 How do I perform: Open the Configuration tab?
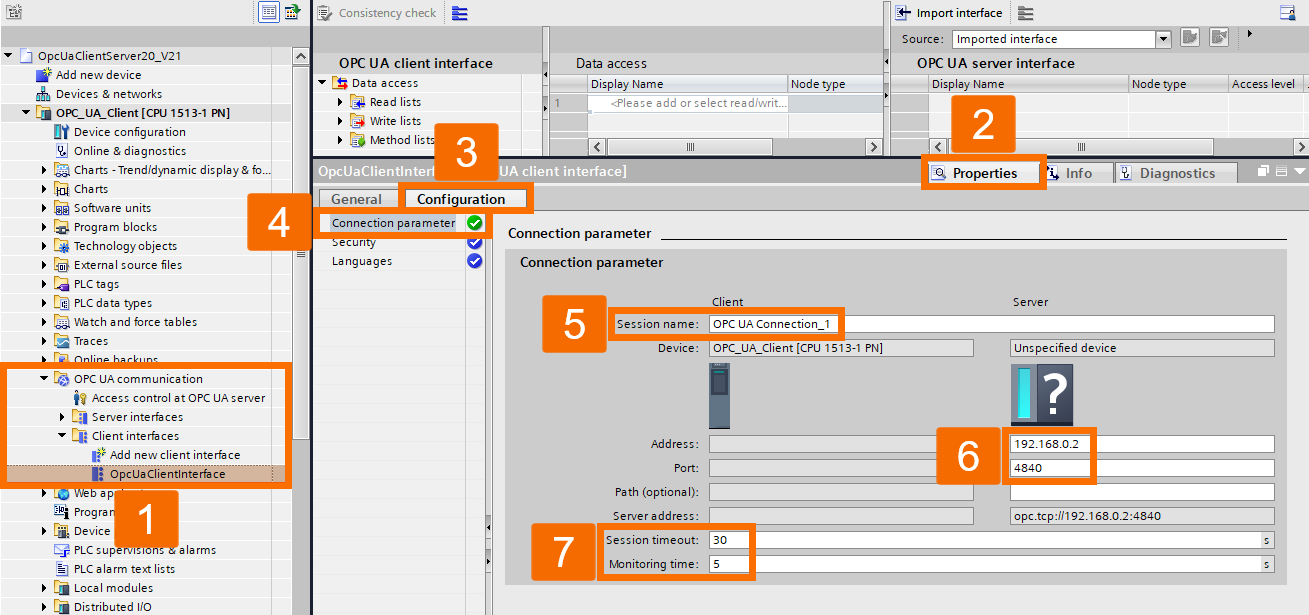coord(461,199)
